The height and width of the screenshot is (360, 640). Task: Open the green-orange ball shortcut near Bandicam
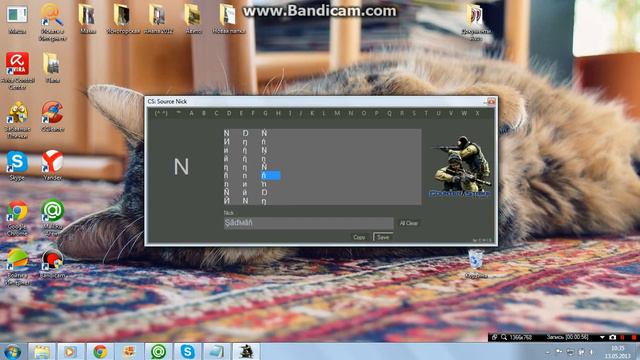coord(17,267)
